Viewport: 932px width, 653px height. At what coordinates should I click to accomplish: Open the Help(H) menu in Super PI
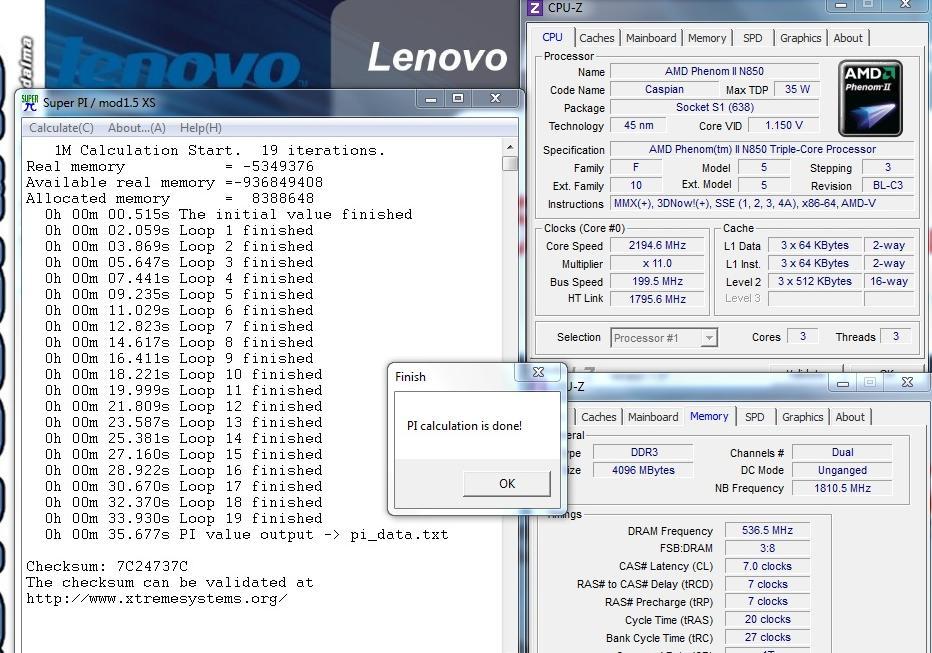(200, 128)
